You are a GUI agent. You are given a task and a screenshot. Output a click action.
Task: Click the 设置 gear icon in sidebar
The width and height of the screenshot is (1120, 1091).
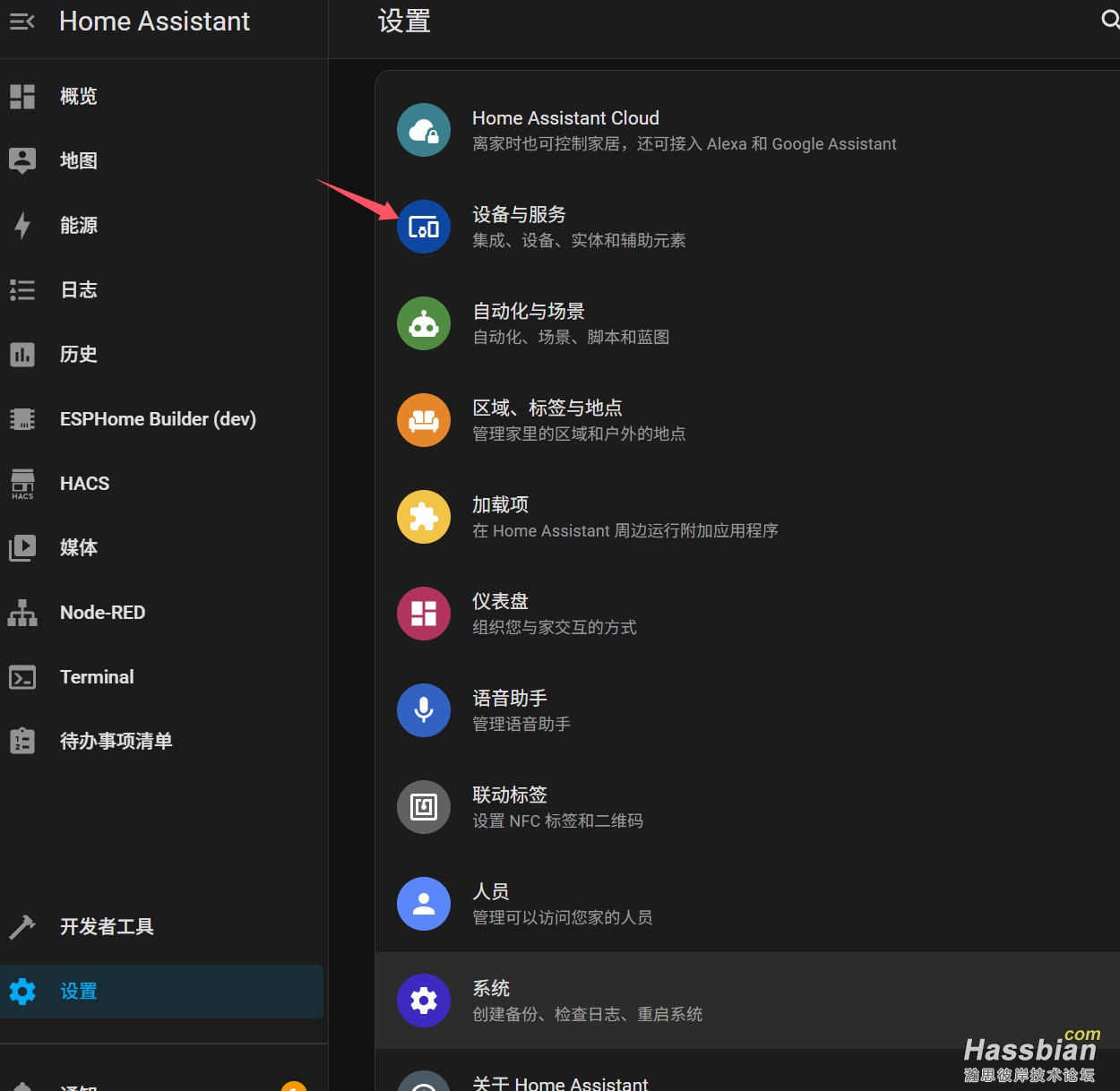[22, 991]
